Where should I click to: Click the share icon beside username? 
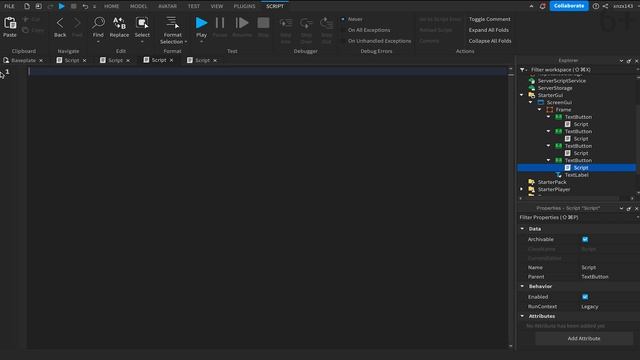(x=606, y=6)
